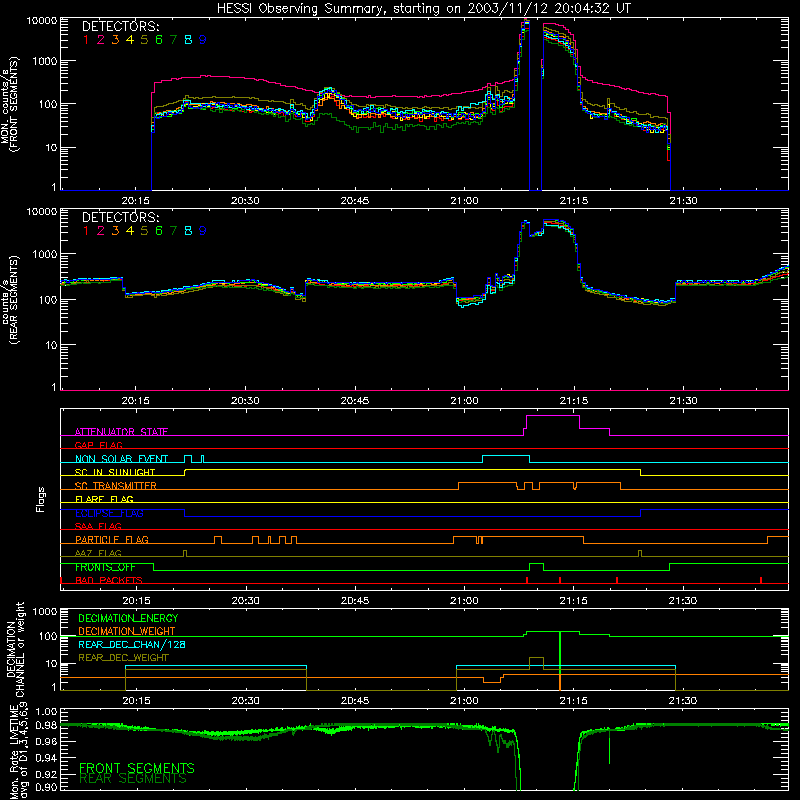This screenshot has height=800, width=800.
Task: Select olive detector 5 in front segments legend
Action: click(144, 40)
